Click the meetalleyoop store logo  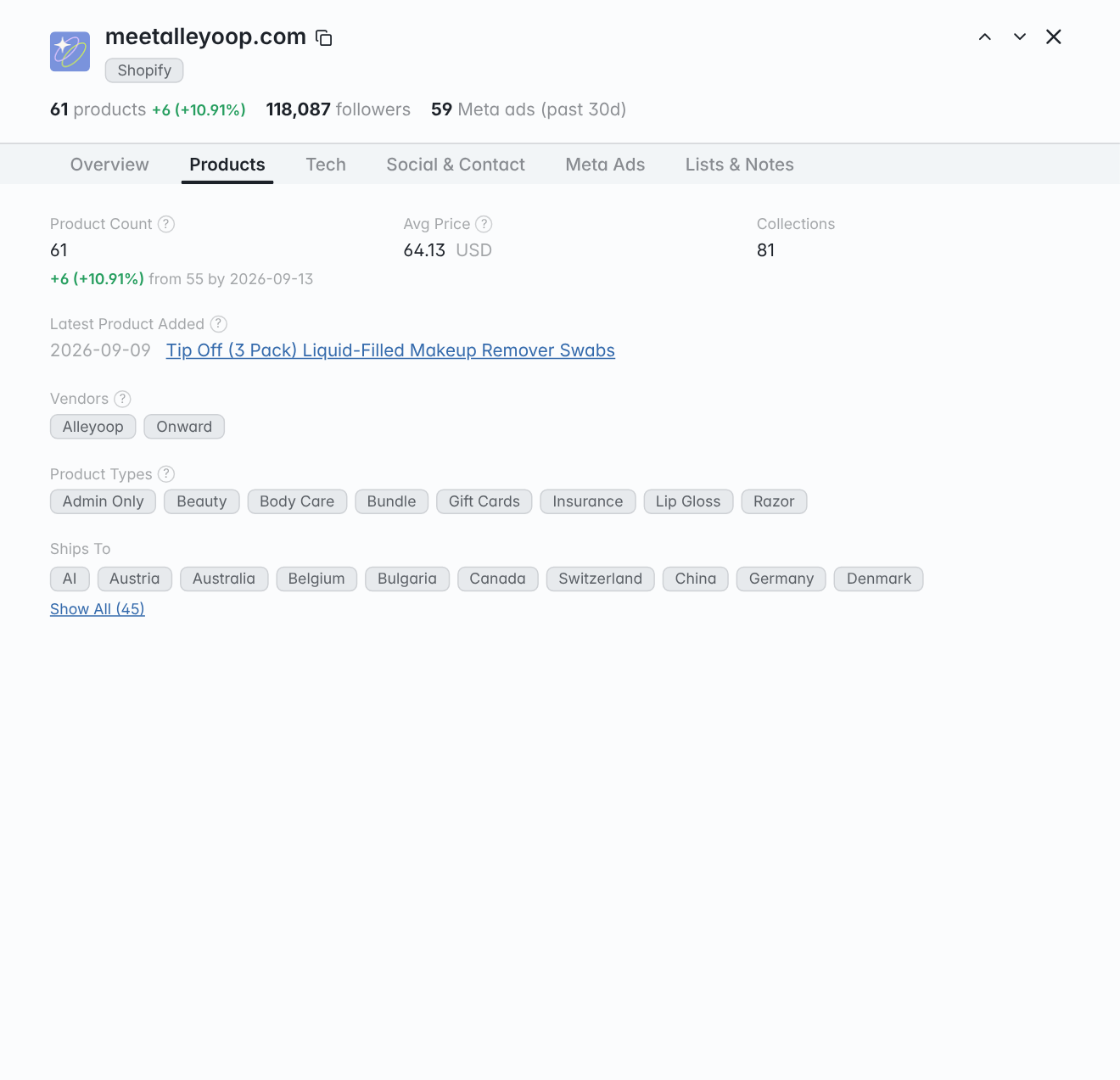point(70,52)
